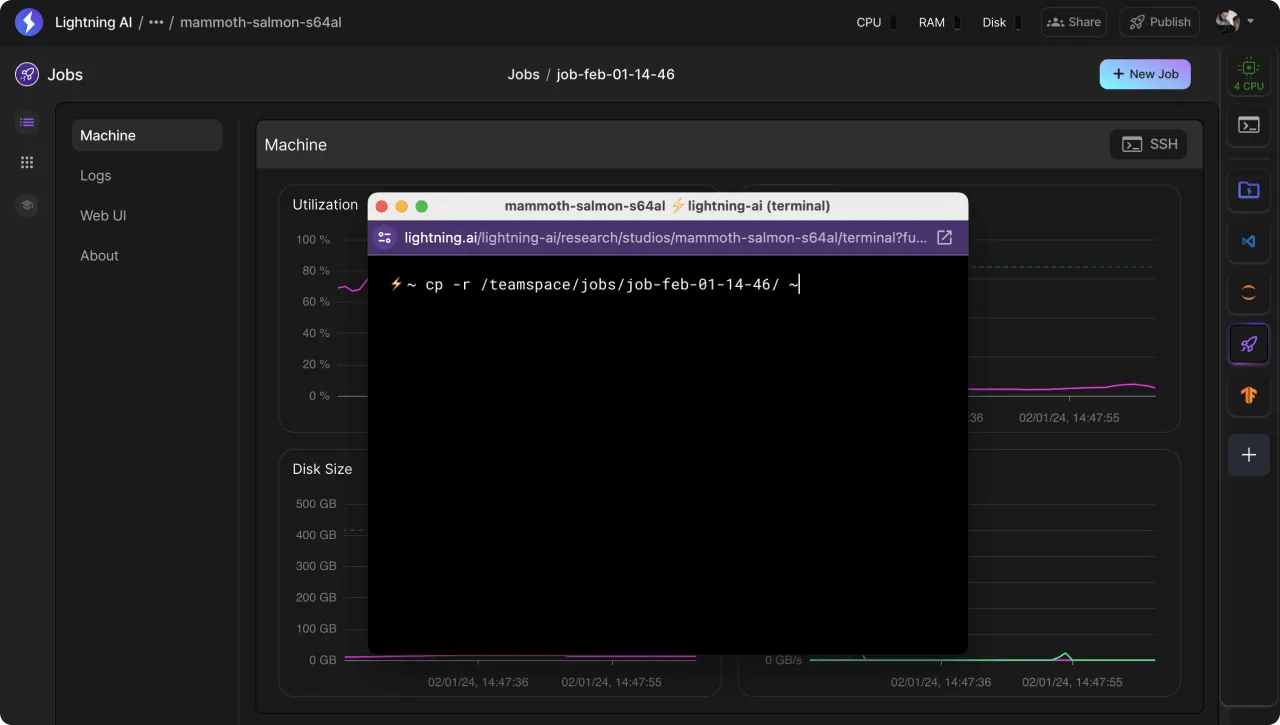1280x725 pixels.
Task: Click the Utilization chart title
Action: point(325,204)
